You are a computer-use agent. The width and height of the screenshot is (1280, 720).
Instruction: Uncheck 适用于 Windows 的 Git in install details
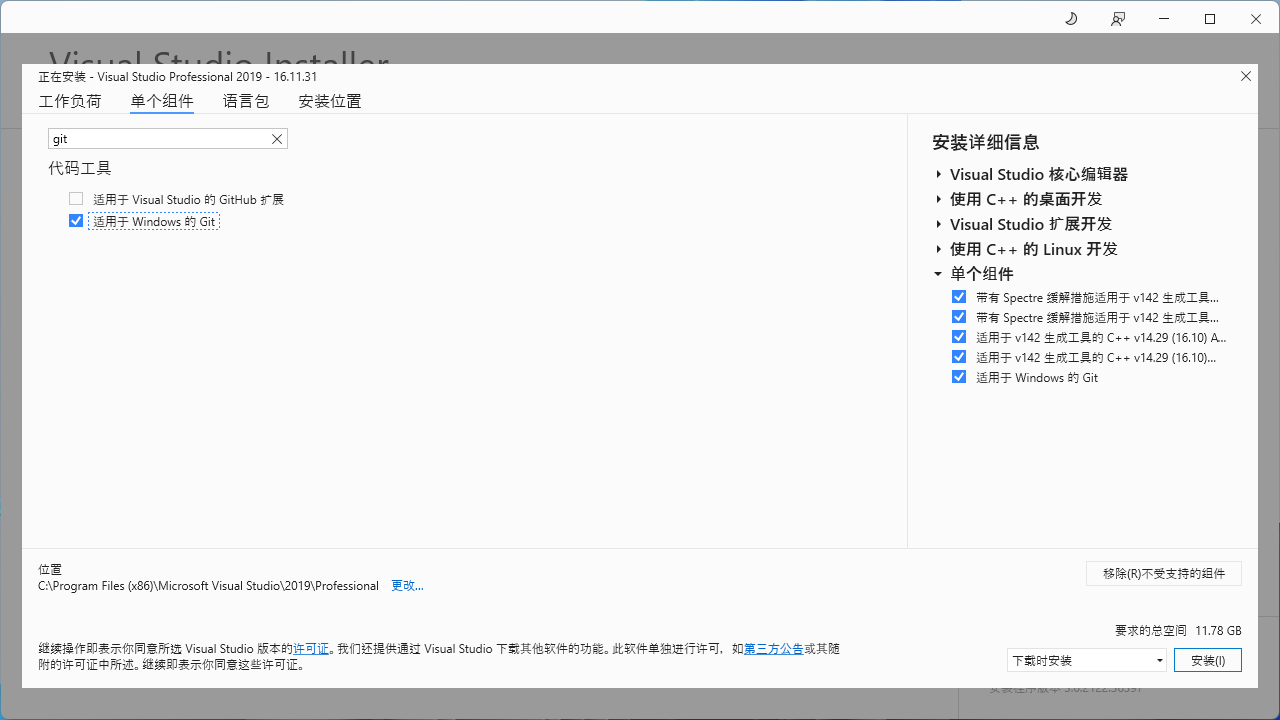pyautogui.click(x=959, y=377)
